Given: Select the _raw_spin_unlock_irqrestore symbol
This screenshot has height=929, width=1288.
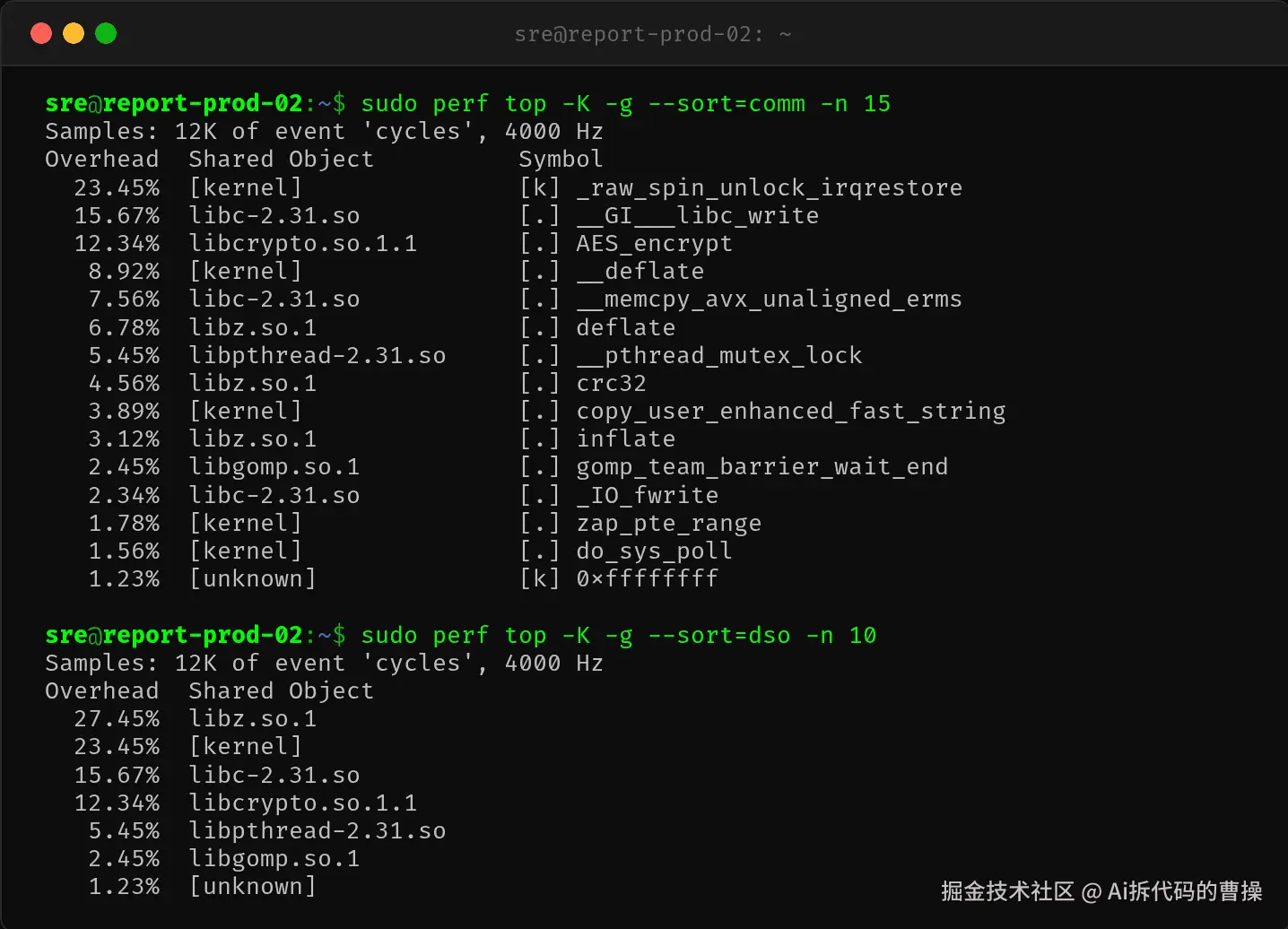Looking at the screenshot, I should click(x=770, y=187).
